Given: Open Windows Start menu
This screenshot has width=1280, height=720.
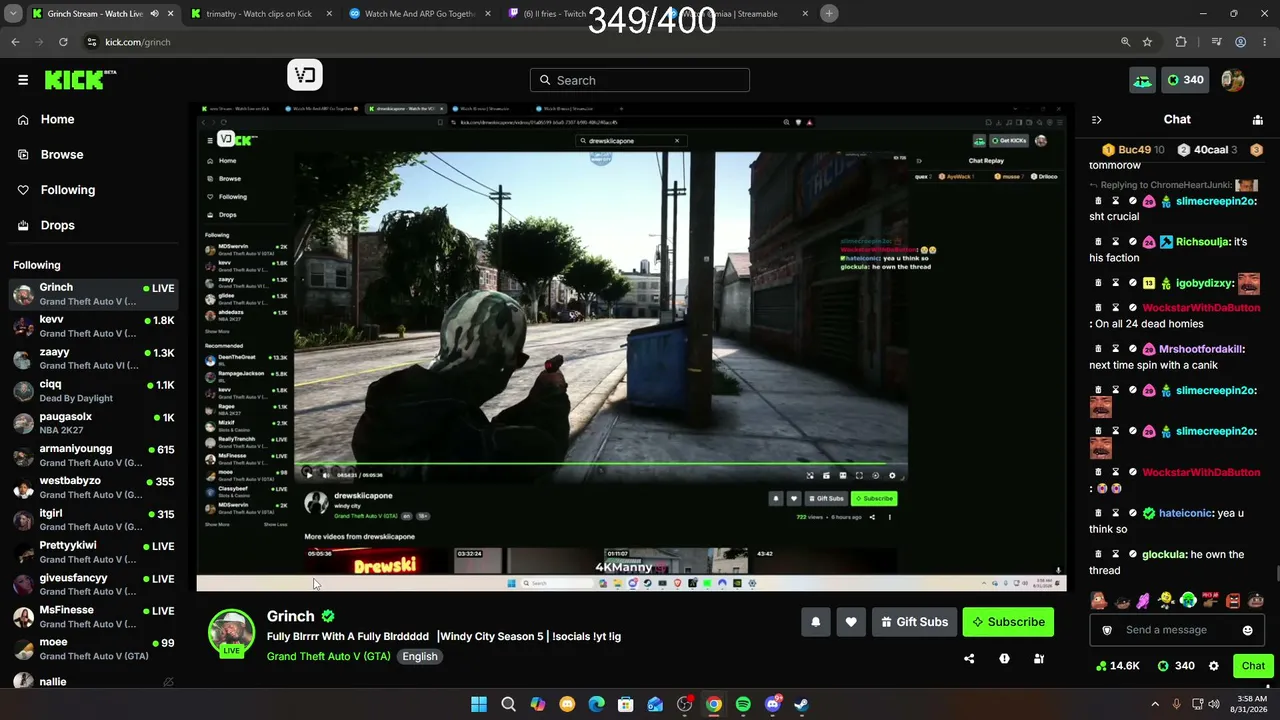Looking at the screenshot, I should 479,704.
